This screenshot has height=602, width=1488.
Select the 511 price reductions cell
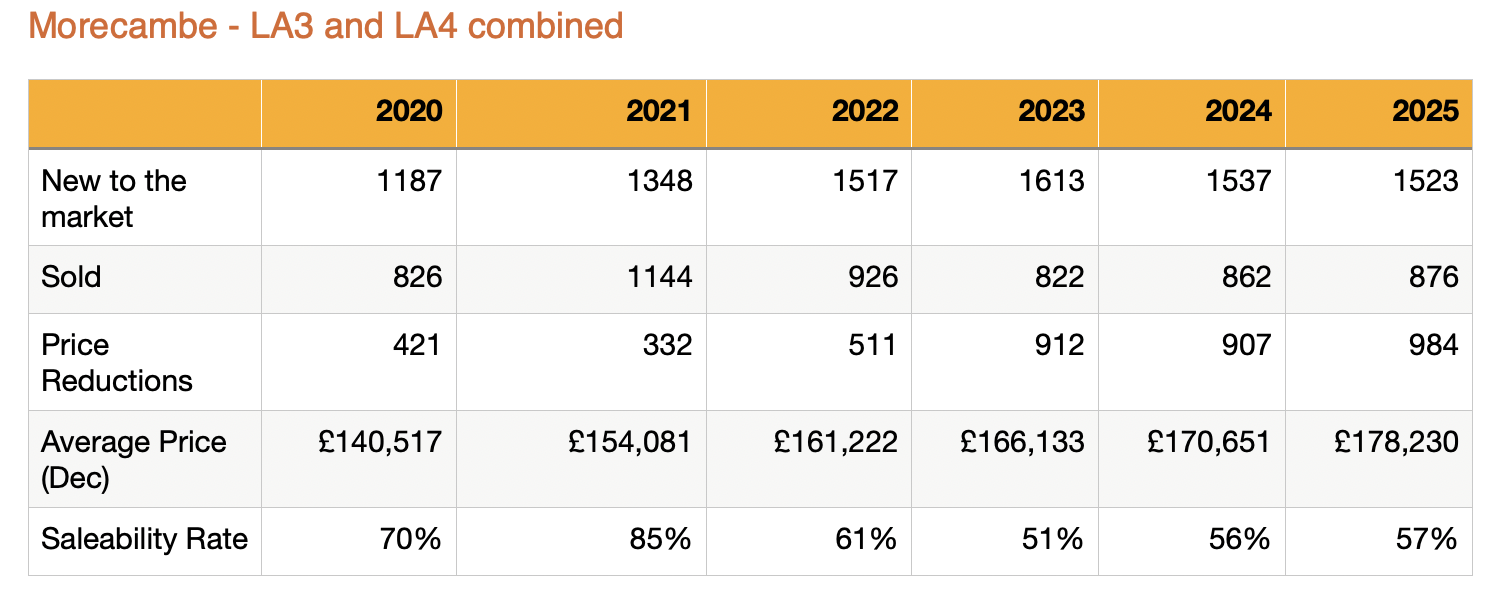click(873, 345)
